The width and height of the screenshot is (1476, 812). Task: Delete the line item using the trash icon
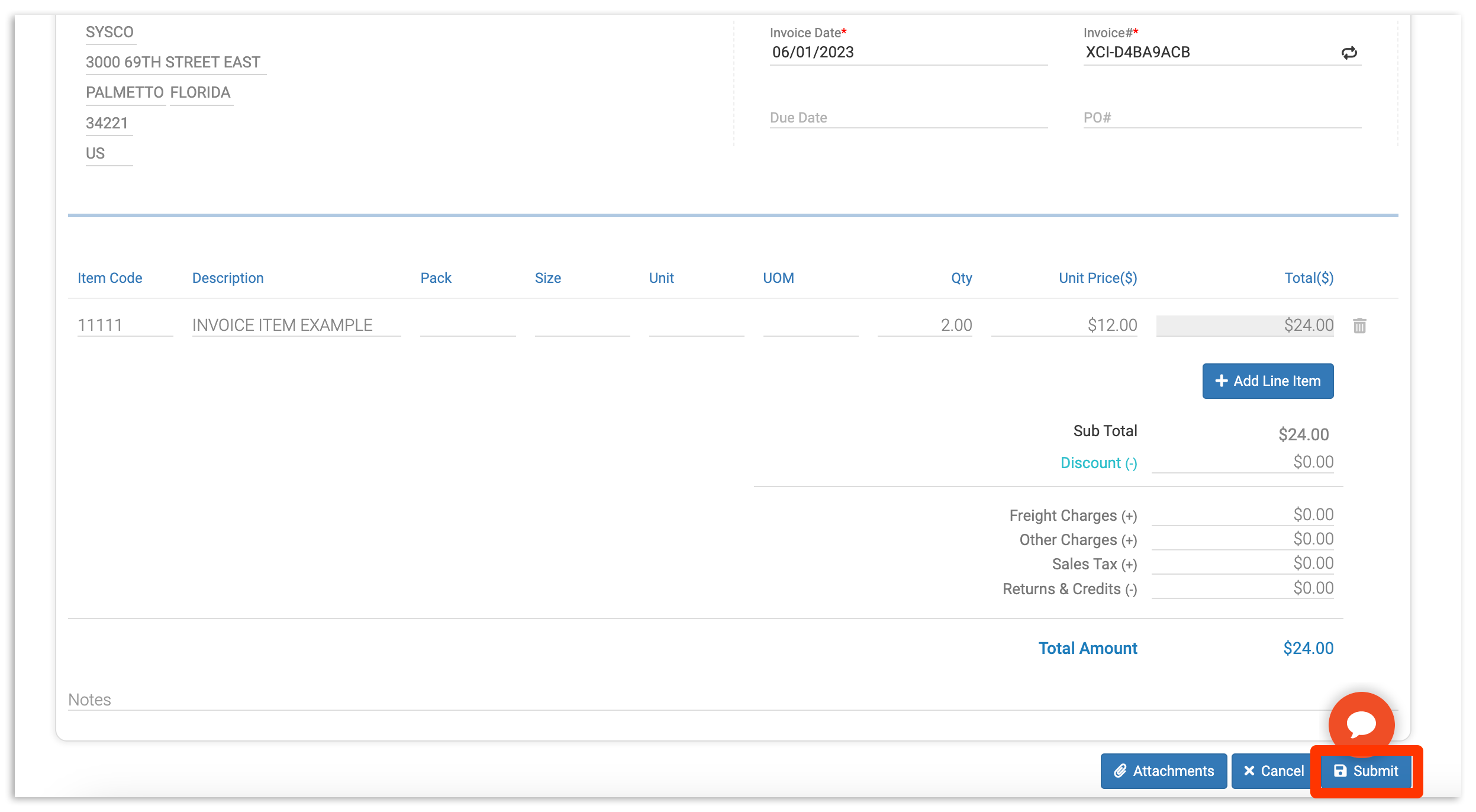coord(1359,325)
